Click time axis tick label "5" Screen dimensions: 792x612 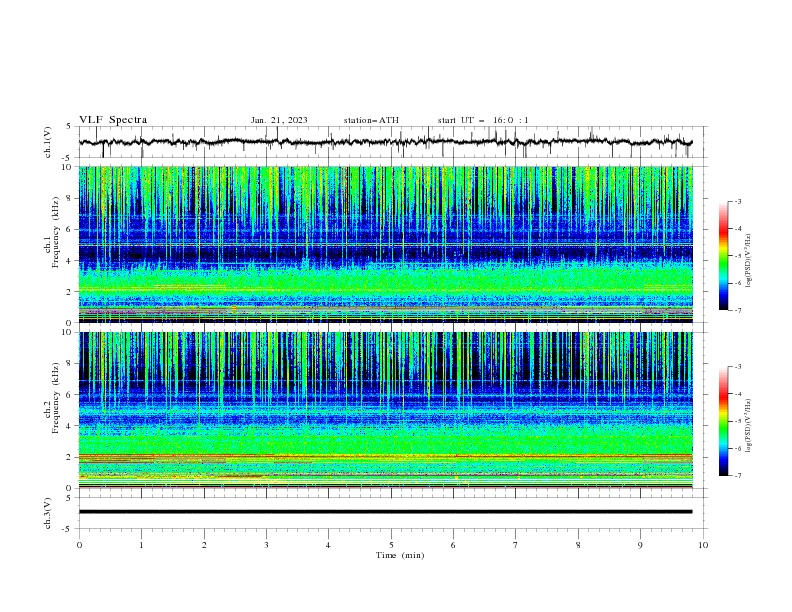click(x=391, y=545)
